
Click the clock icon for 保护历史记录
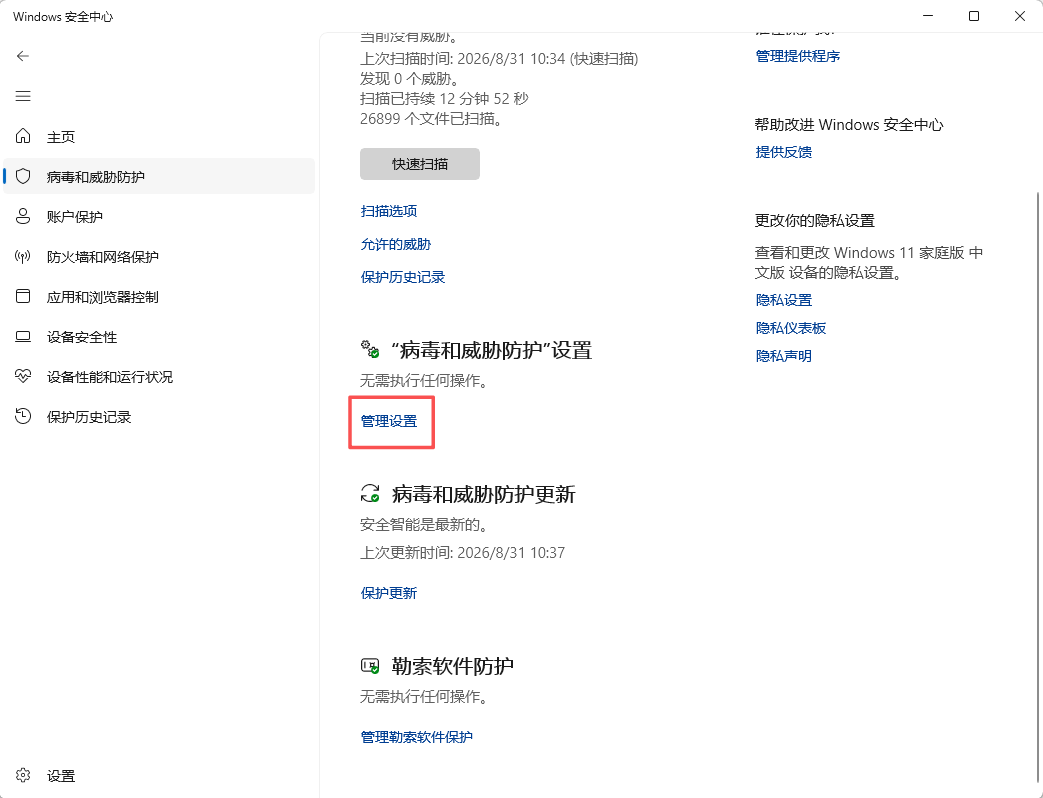[23, 416]
